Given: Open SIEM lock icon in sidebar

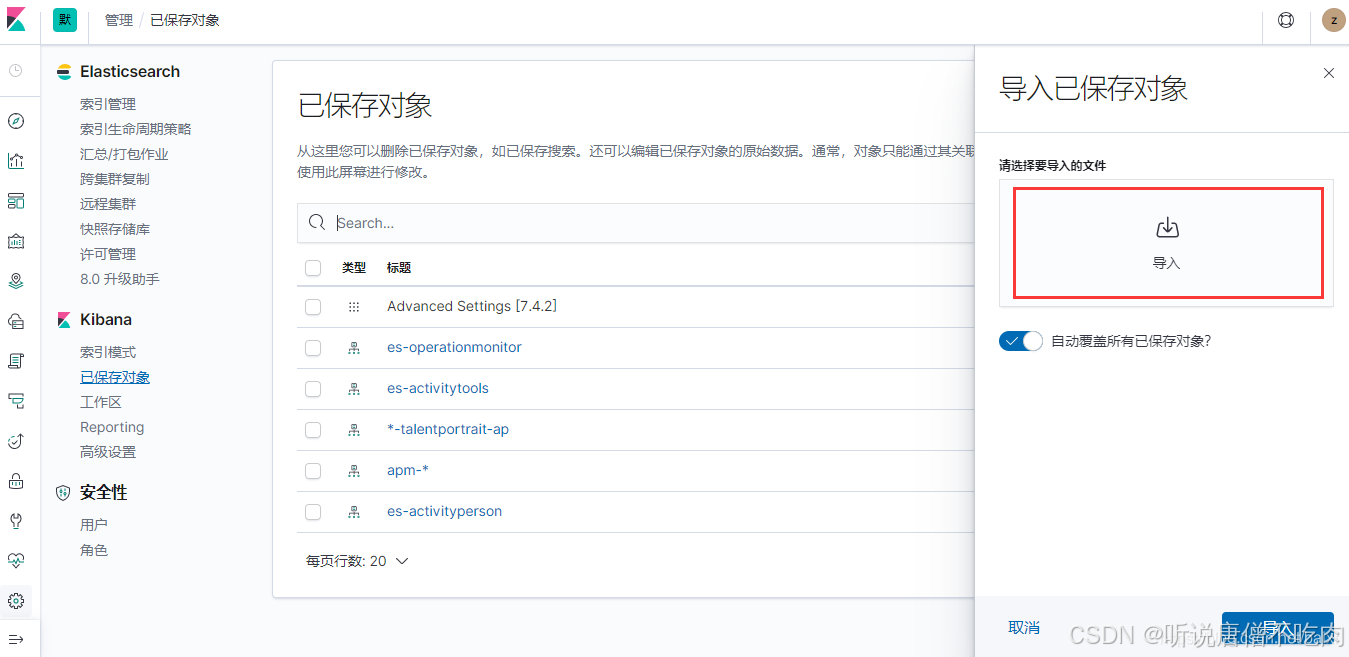Looking at the screenshot, I should coord(16,481).
